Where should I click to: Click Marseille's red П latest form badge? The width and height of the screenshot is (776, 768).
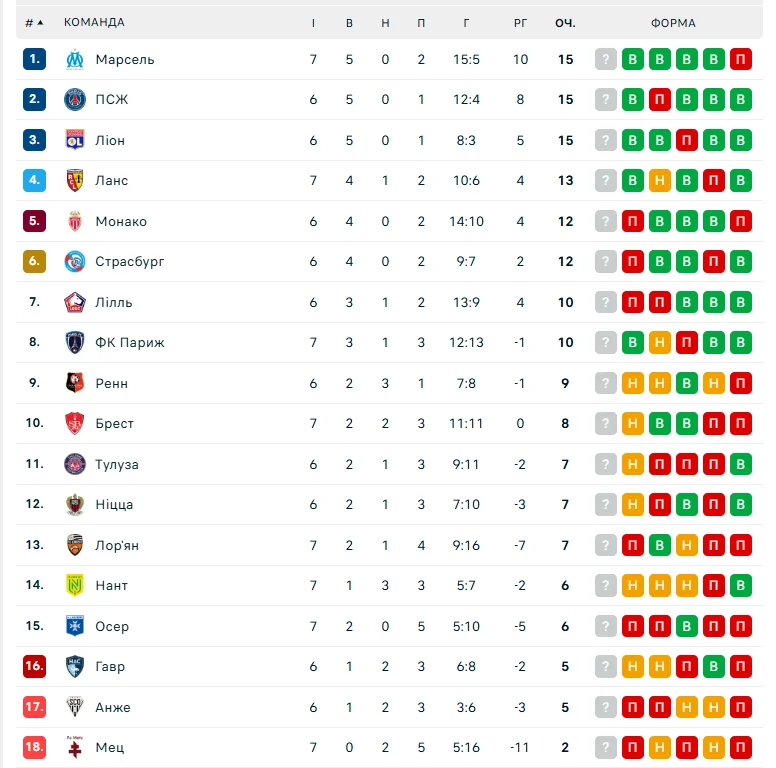tap(741, 59)
